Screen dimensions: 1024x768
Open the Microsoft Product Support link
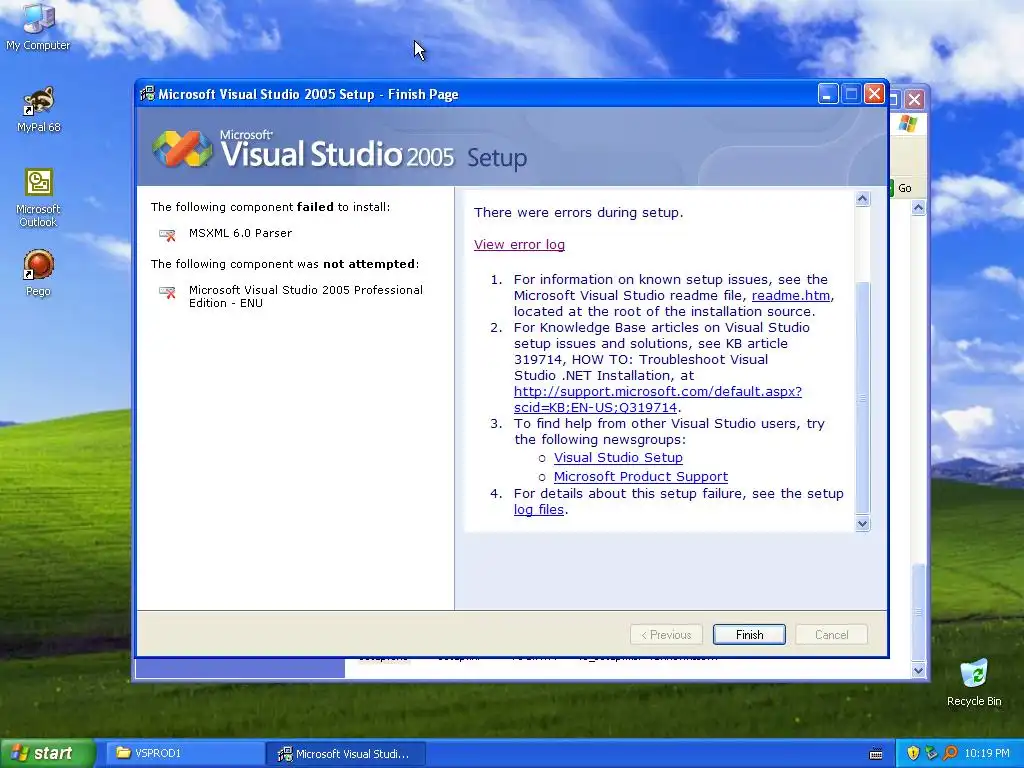(x=641, y=477)
